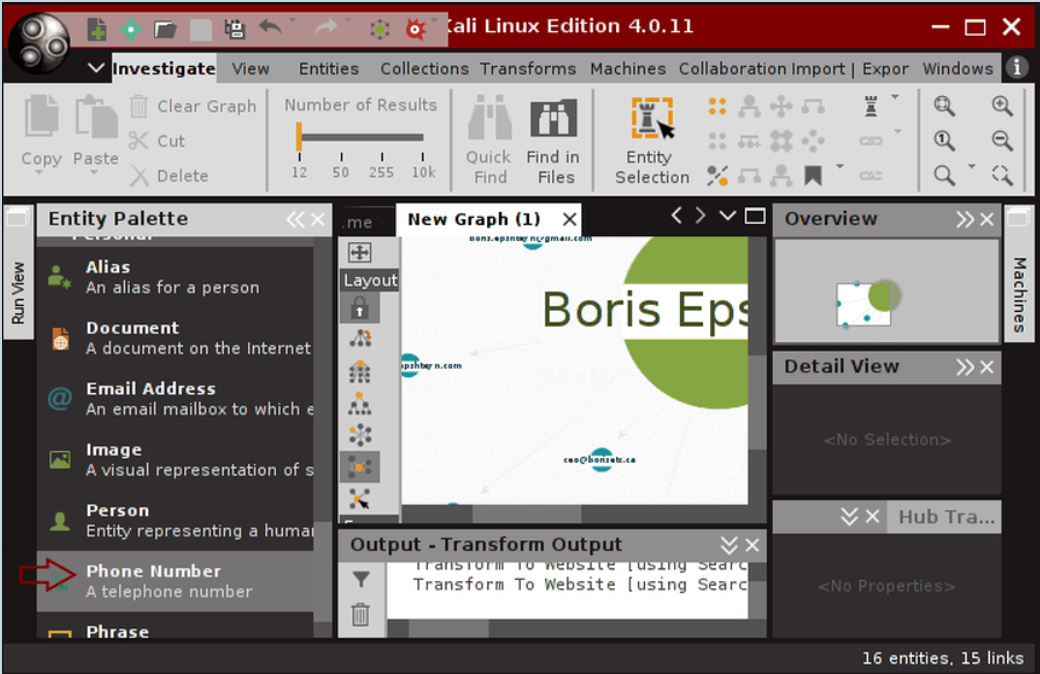This screenshot has height=674, width=1040.
Task: Click filter funnel icon in Output panel
Action: pyautogui.click(x=360, y=580)
